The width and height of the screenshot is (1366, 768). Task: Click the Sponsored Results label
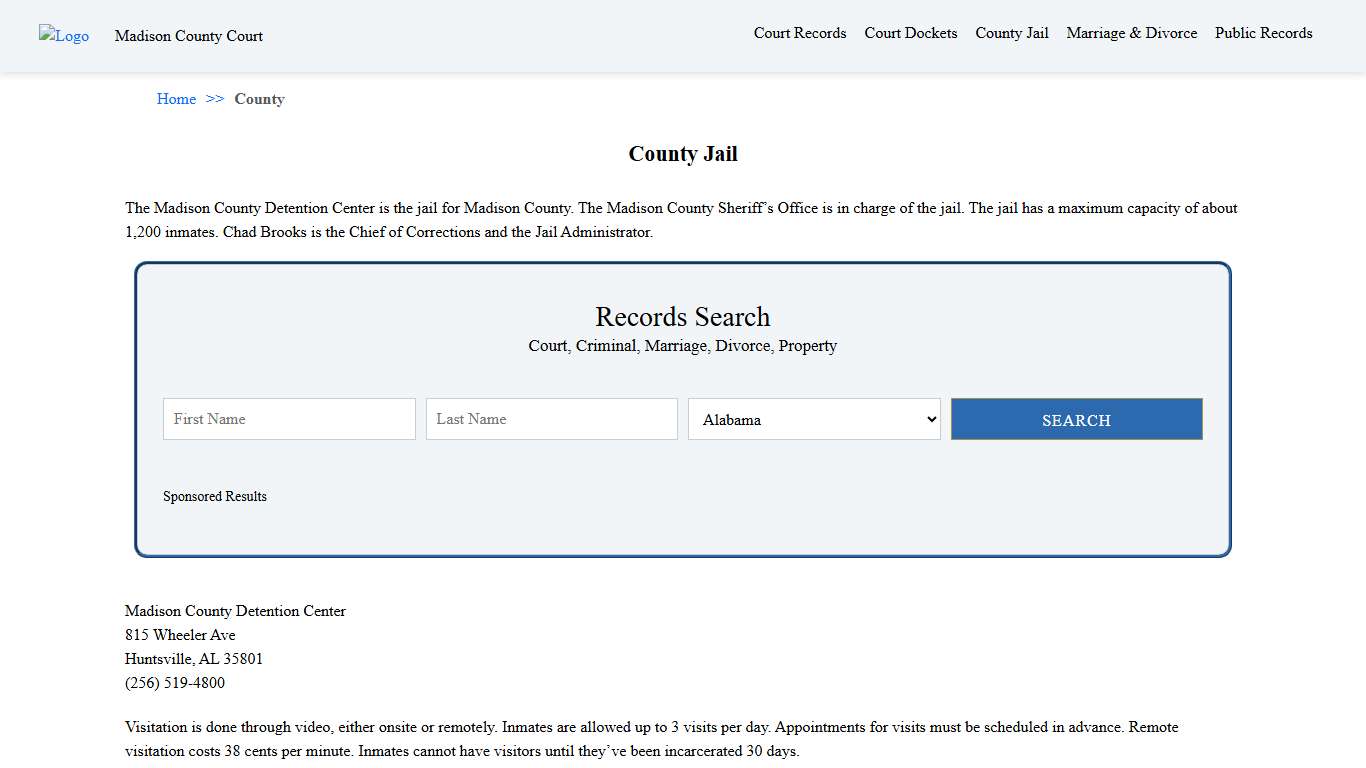pos(215,496)
